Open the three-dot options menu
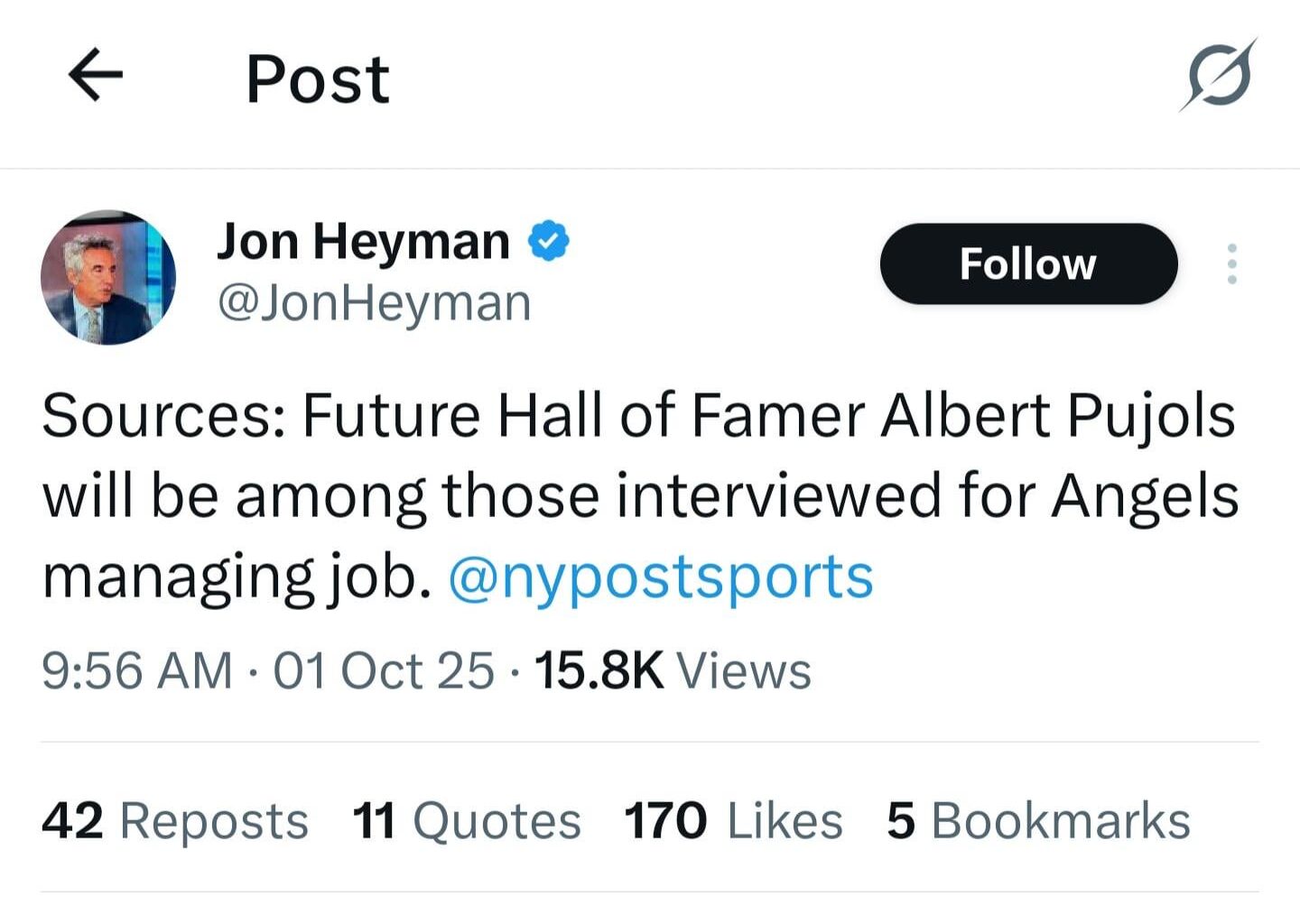 click(1234, 263)
